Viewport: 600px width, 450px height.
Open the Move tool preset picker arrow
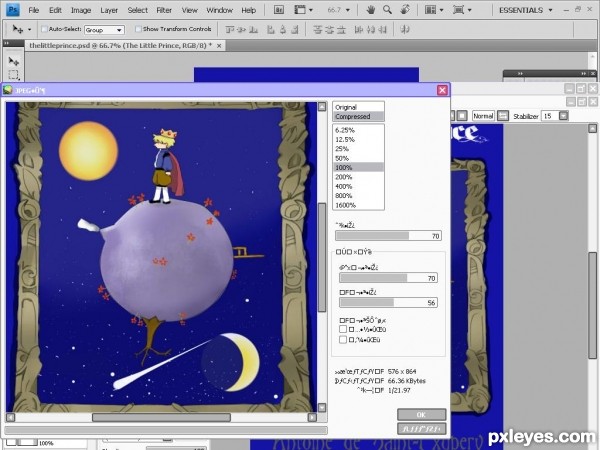pyautogui.click(x=29, y=29)
